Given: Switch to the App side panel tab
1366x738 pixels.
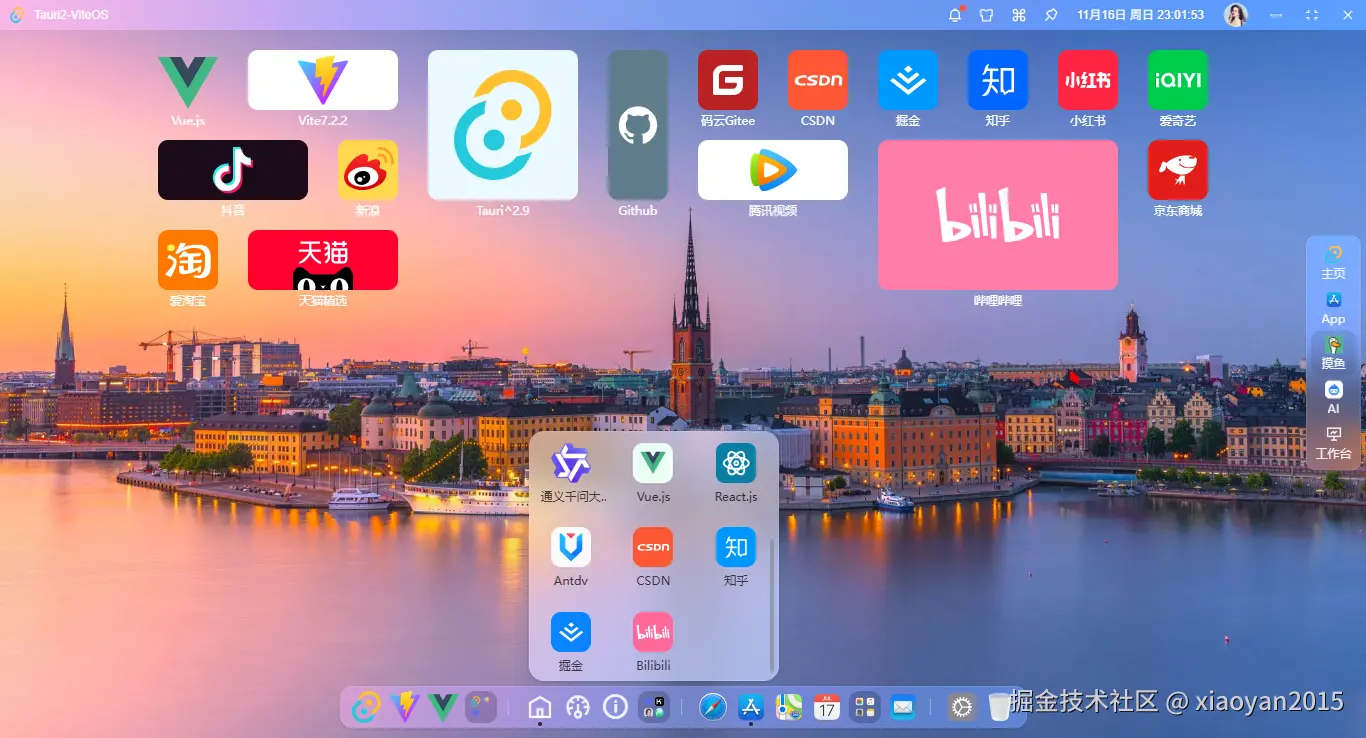Looking at the screenshot, I should tap(1333, 308).
